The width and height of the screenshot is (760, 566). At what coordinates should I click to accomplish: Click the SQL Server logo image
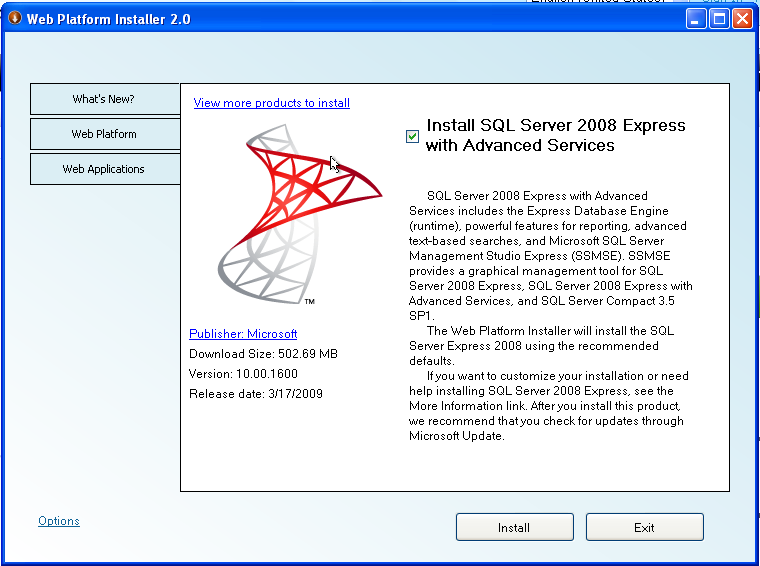click(x=300, y=214)
